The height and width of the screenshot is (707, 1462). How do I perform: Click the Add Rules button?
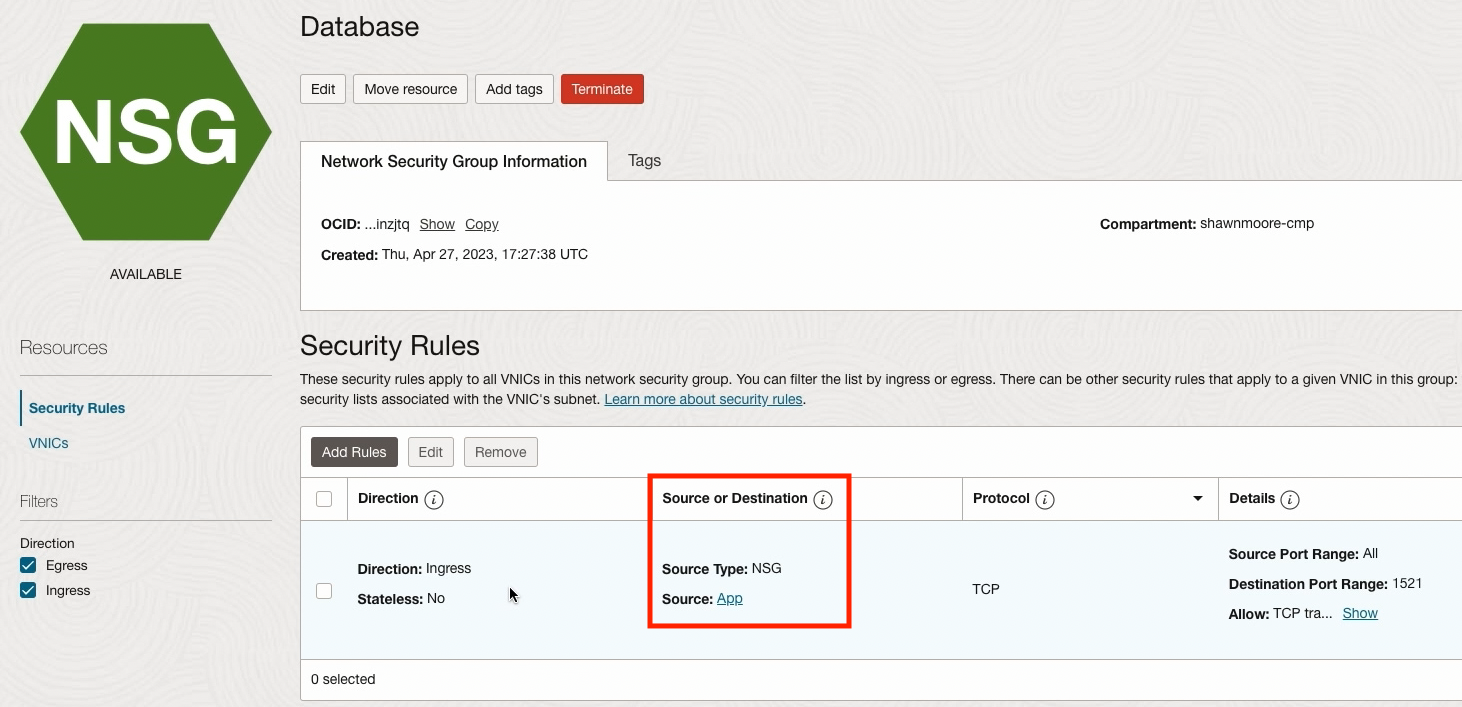point(354,452)
